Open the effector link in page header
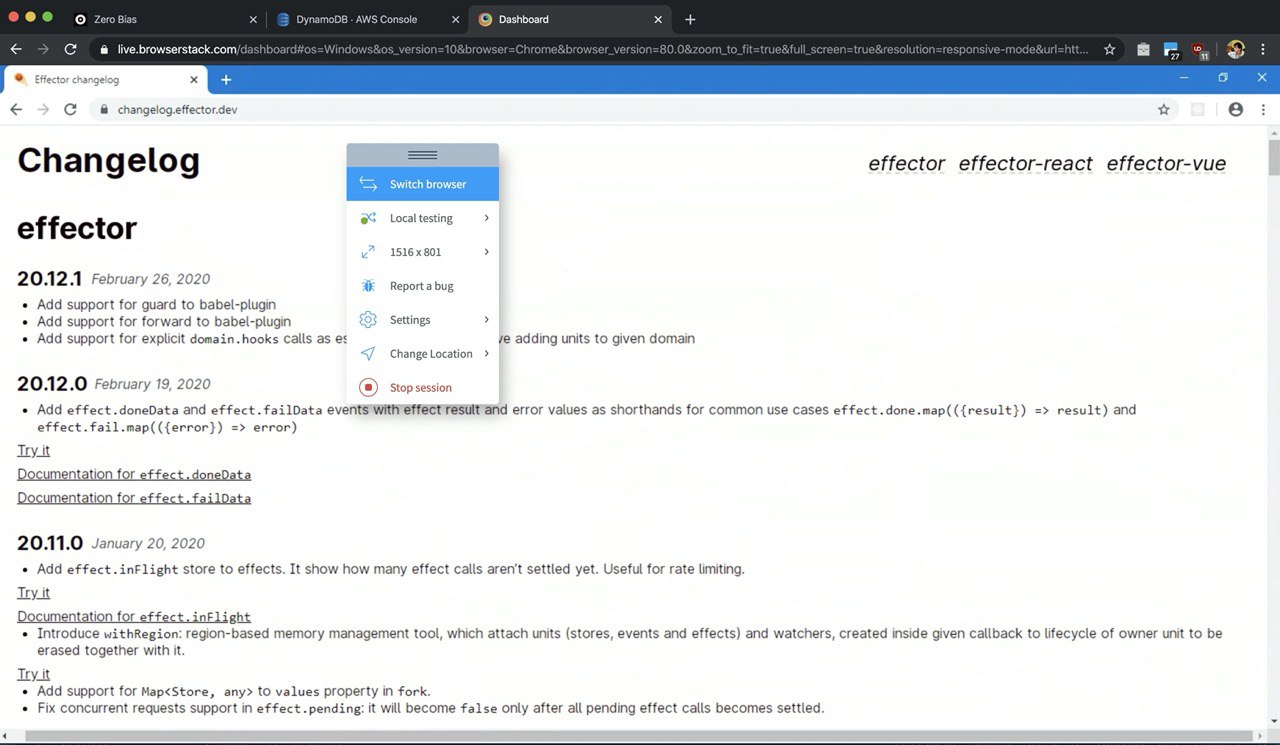1280x745 pixels. [x=906, y=164]
